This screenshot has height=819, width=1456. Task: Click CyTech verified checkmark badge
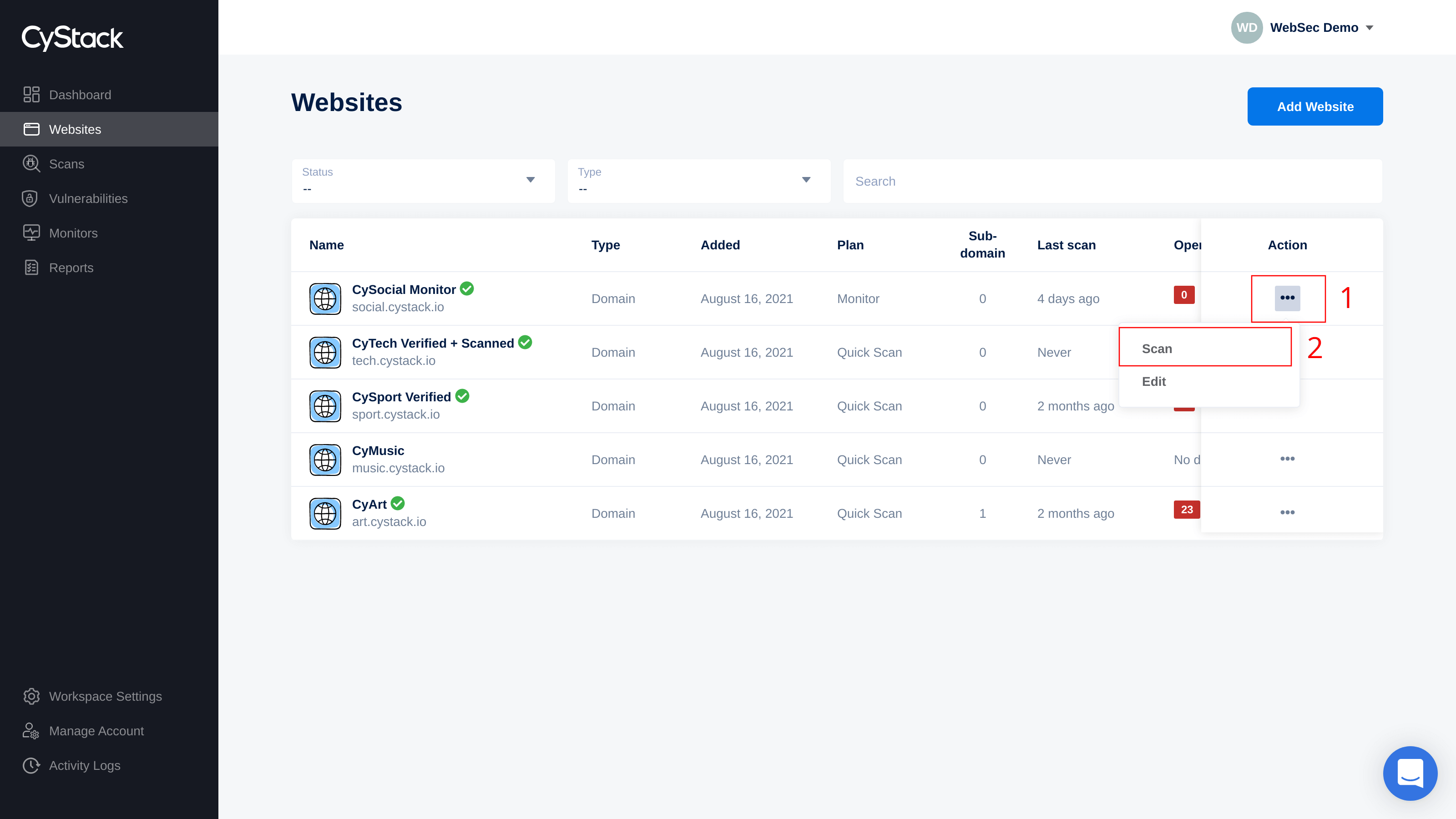[x=525, y=342]
